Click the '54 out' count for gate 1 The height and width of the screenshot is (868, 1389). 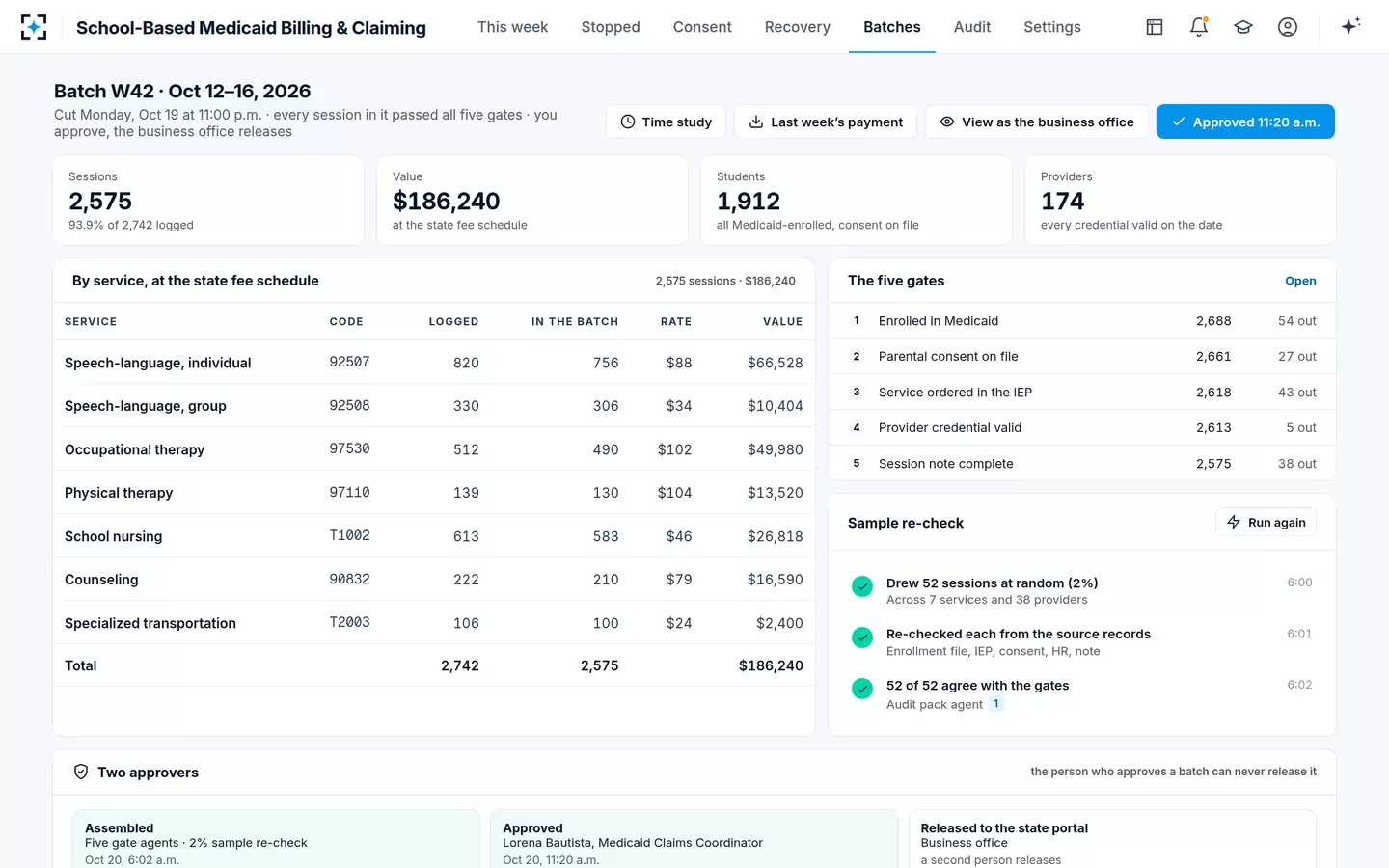coord(1296,321)
